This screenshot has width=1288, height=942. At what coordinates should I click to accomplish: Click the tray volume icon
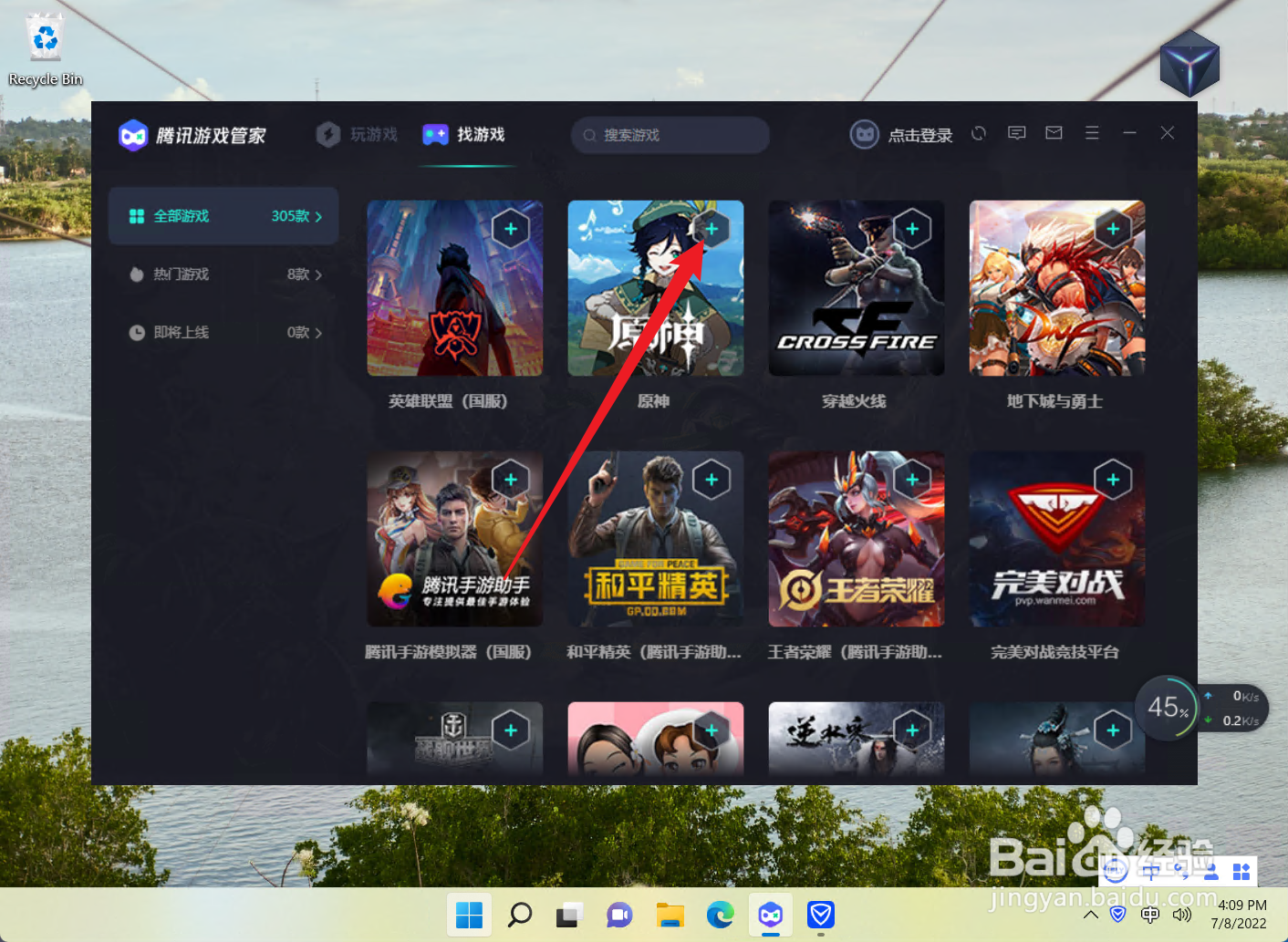click(1182, 915)
